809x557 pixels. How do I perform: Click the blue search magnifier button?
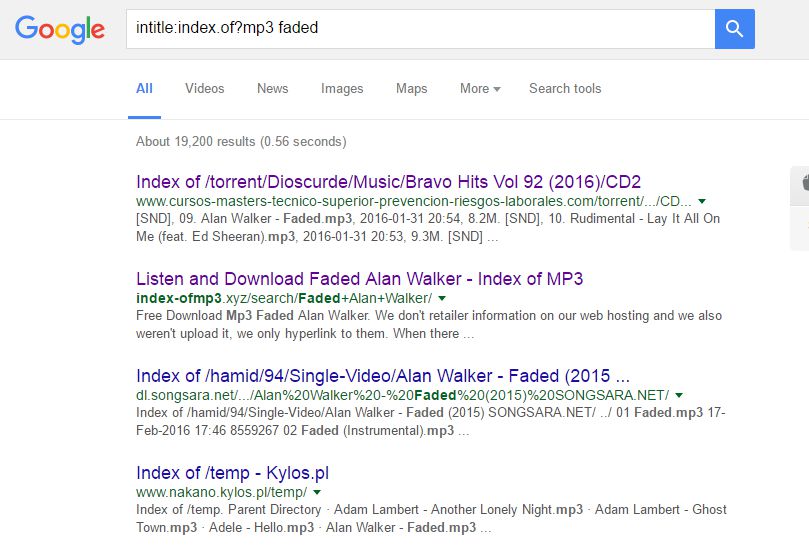coord(734,29)
